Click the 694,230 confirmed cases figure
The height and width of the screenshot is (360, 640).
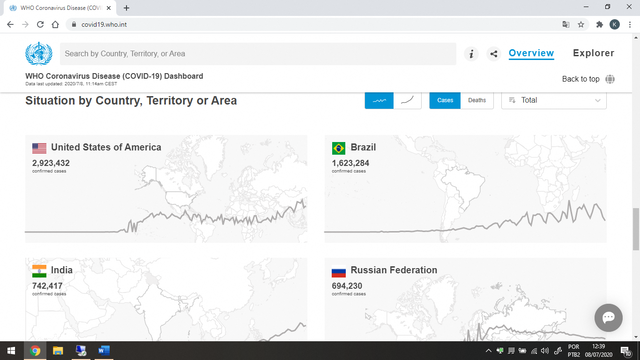347,286
